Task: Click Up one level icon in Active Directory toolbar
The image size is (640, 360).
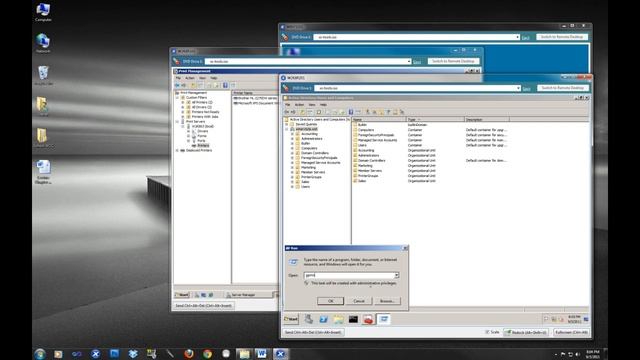Action: tap(302, 112)
